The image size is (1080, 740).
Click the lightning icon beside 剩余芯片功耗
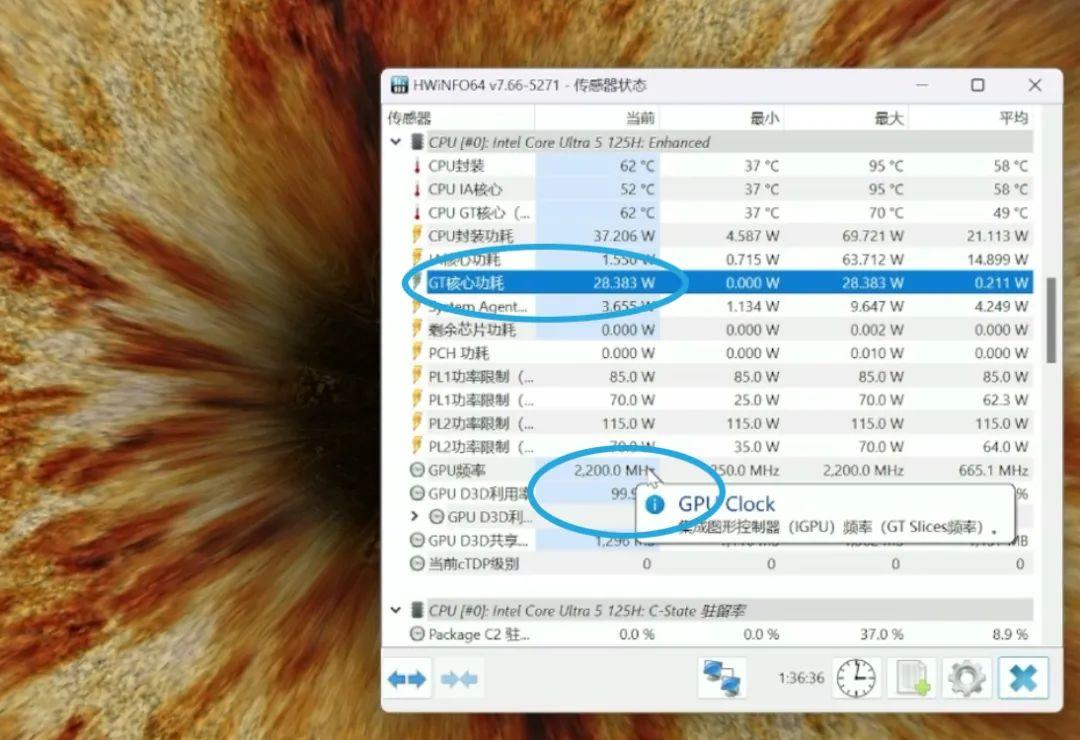417,329
